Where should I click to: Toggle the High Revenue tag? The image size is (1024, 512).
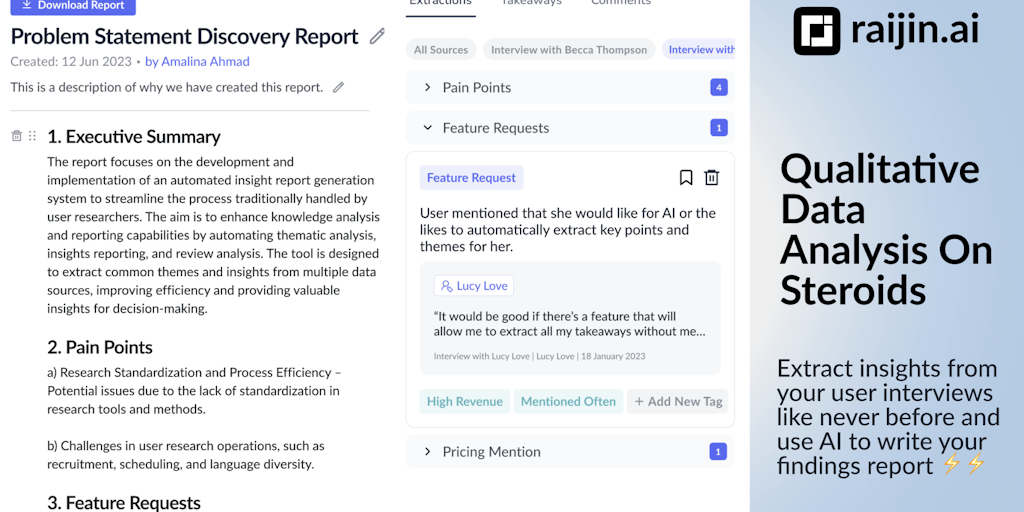click(464, 401)
